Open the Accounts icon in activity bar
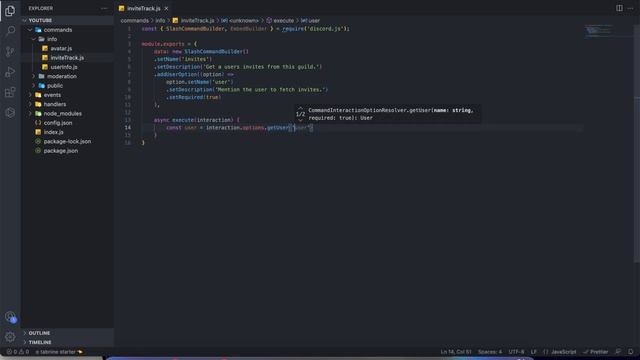Screen dimensions: 640x360 (10, 317)
